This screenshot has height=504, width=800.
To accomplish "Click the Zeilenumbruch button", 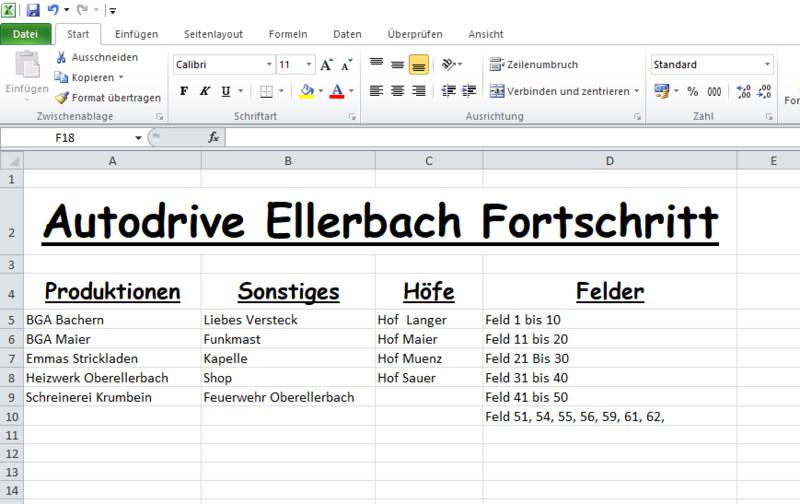I will click(534, 65).
